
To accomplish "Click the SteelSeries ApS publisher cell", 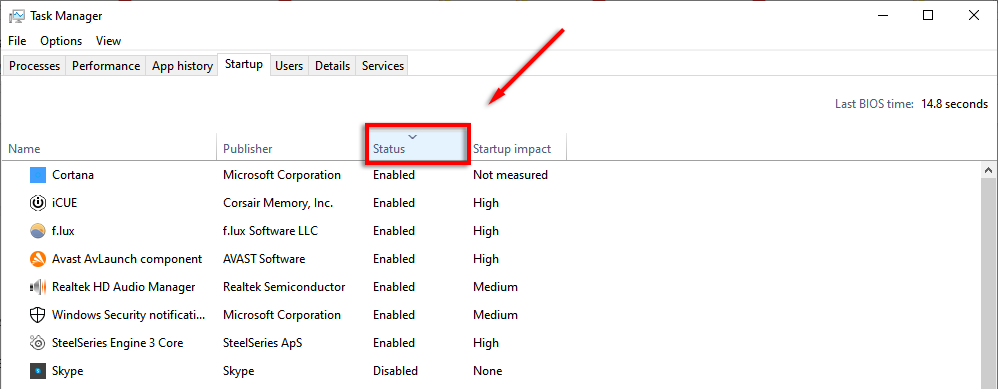I will coord(262,343).
